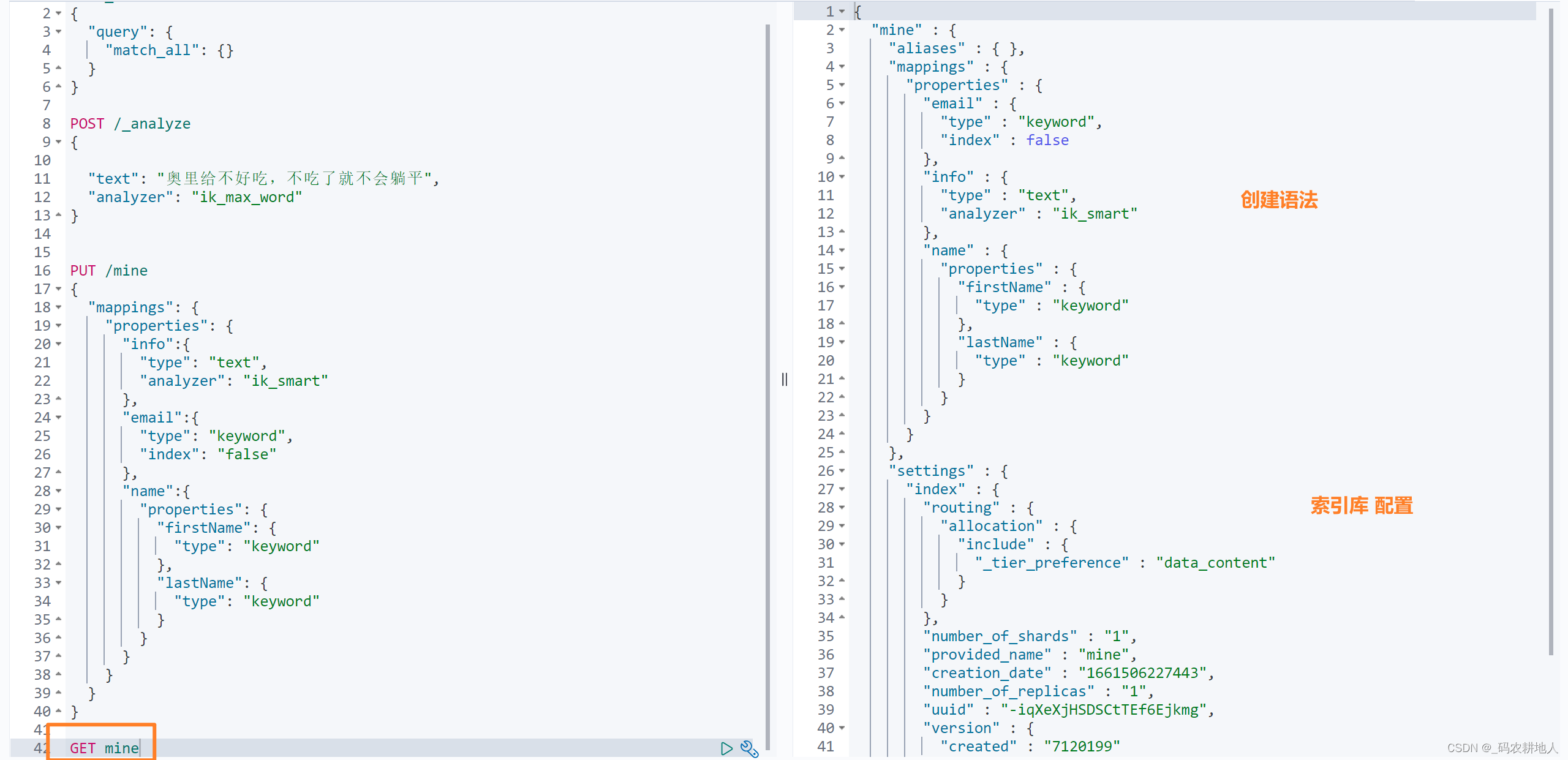This screenshot has width=1568, height=760.
Task: Fold the POST _analyze request body
Action: tap(59, 142)
